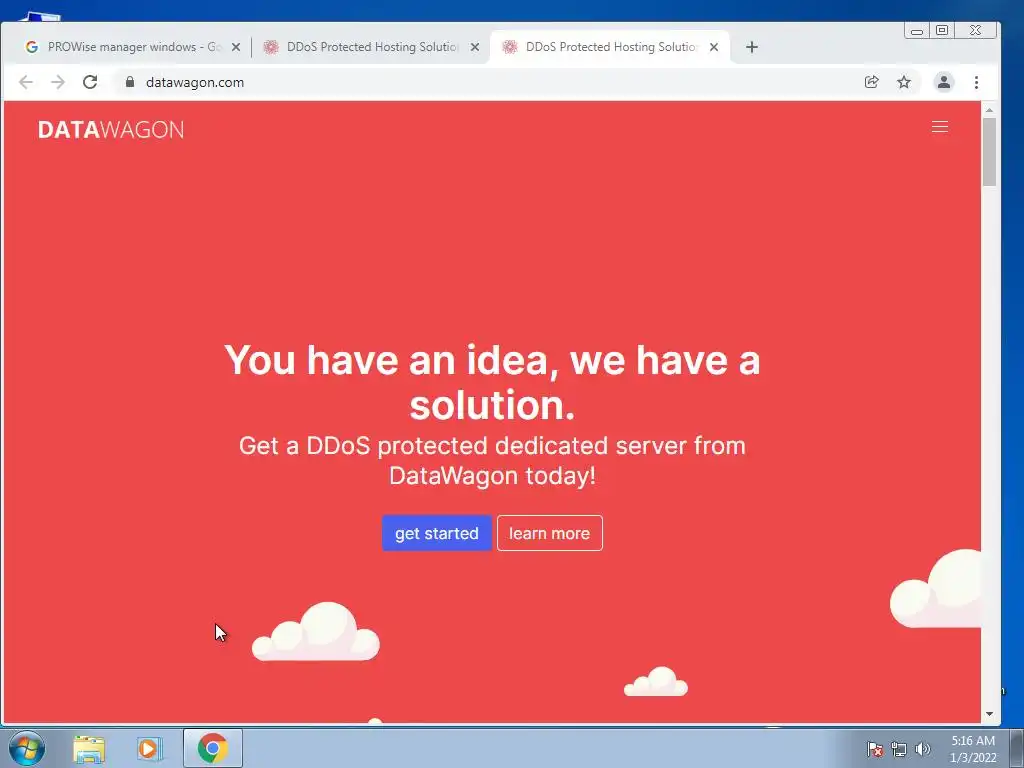Image resolution: width=1024 pixels, height=768 pixels.
Task: Open a new Chrome tab
Action: (x=752, y=47)
